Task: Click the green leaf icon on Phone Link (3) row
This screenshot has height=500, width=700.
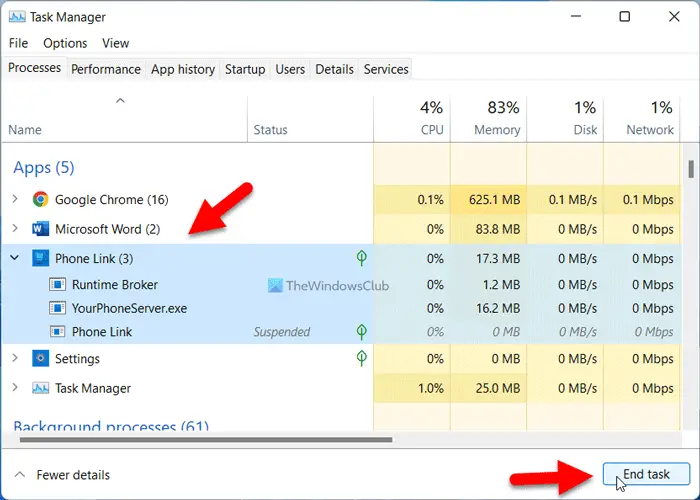Action: pos(362,258)
